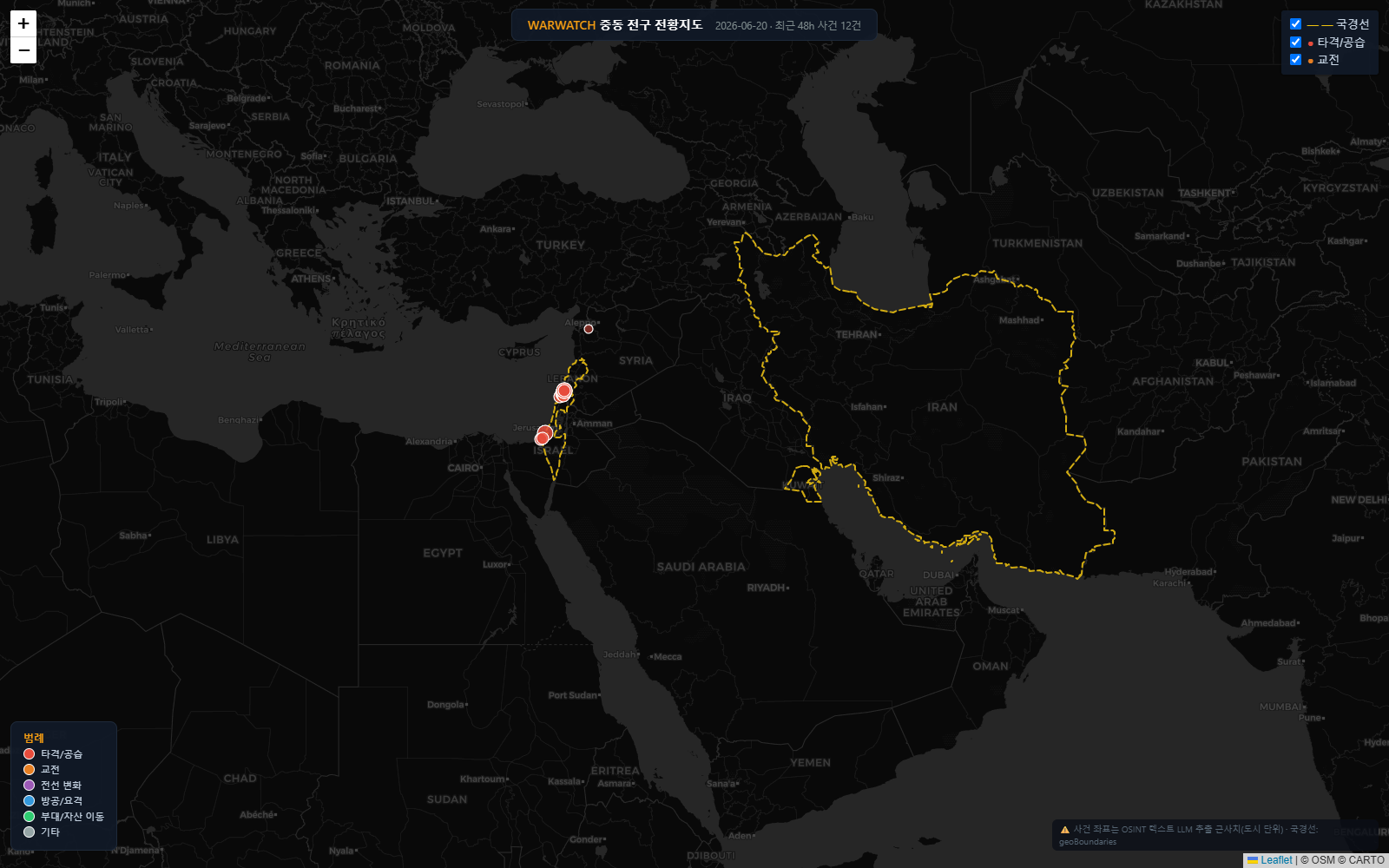Click the CYPRUS label on map

click(519, 352)
